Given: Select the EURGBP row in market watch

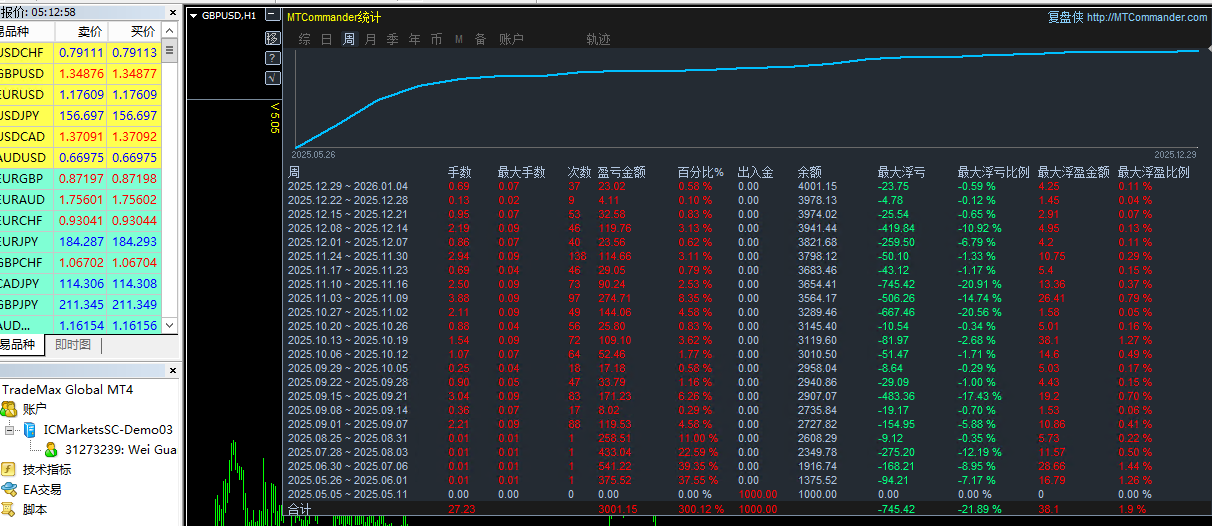Looking at the screenshot, I should (x=80, y=179).
